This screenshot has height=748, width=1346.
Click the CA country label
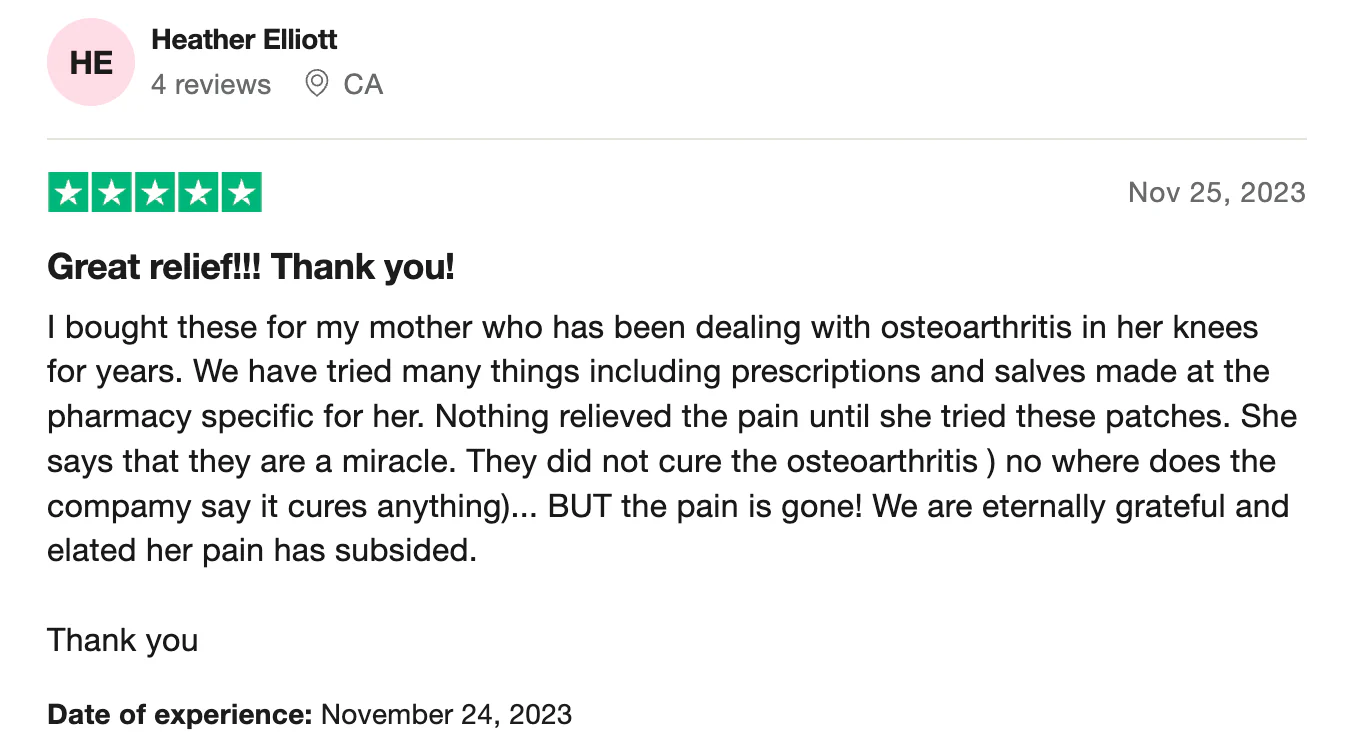(363, 84)
